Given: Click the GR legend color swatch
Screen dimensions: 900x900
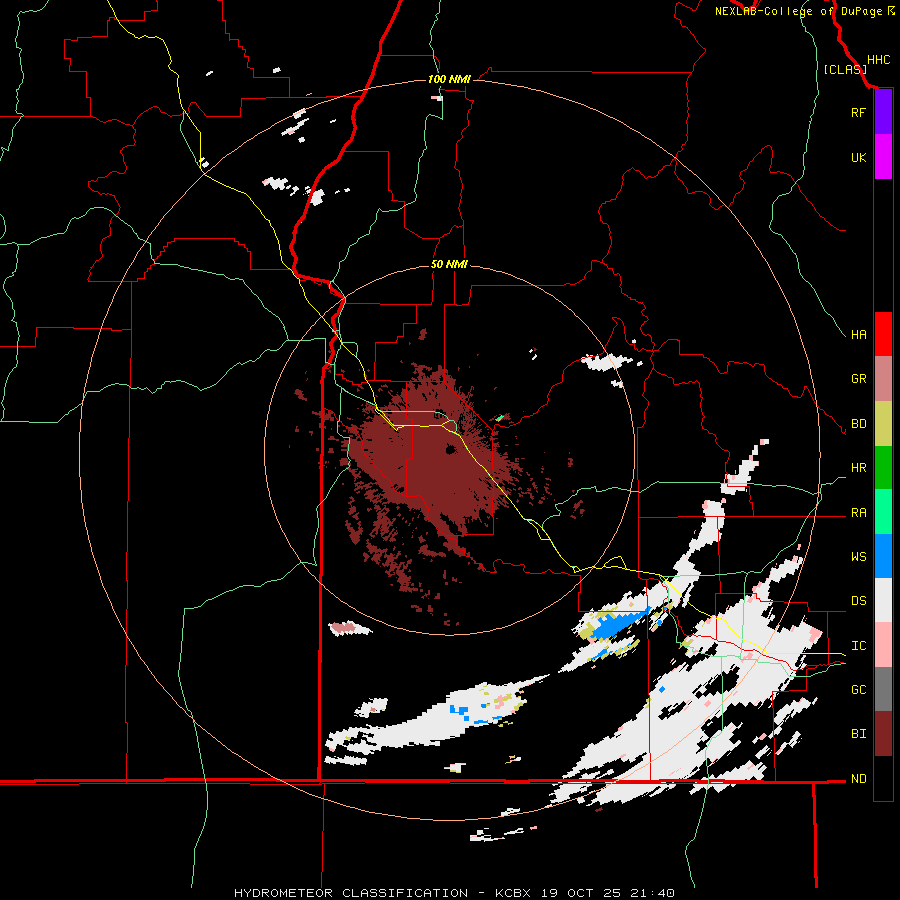Looking at the screenshot, I should pyautogui.click(x=883, y=379).
